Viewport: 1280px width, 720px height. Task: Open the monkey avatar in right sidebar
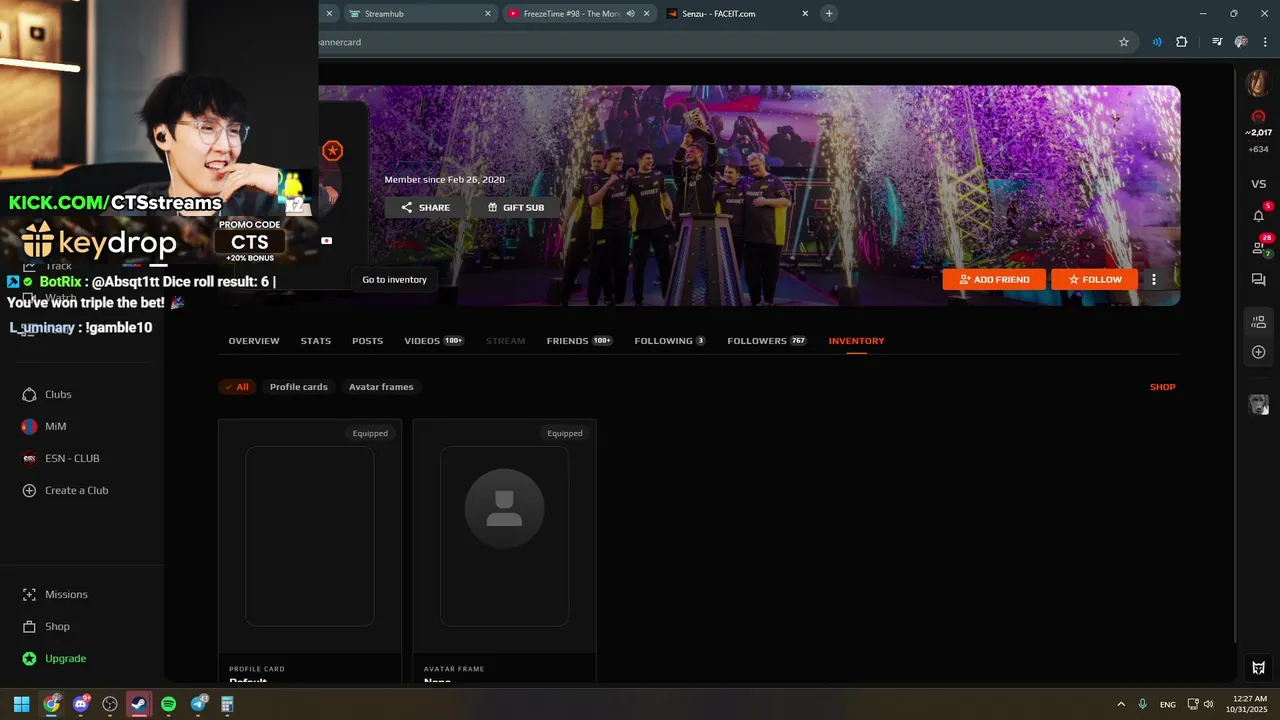pyautogui.click(x=1259, y=404)
